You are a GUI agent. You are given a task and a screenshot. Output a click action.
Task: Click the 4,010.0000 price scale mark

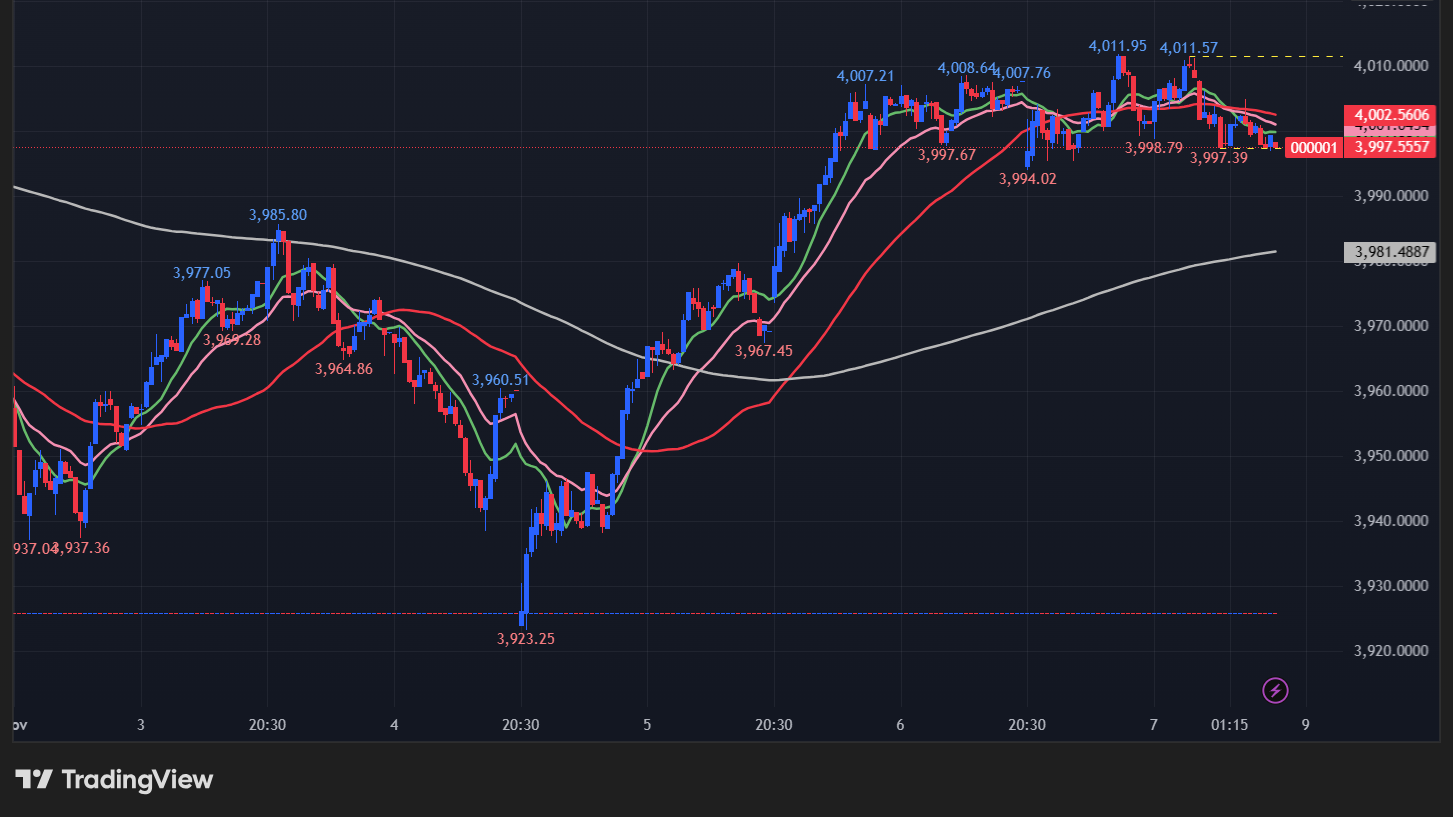1391,66
